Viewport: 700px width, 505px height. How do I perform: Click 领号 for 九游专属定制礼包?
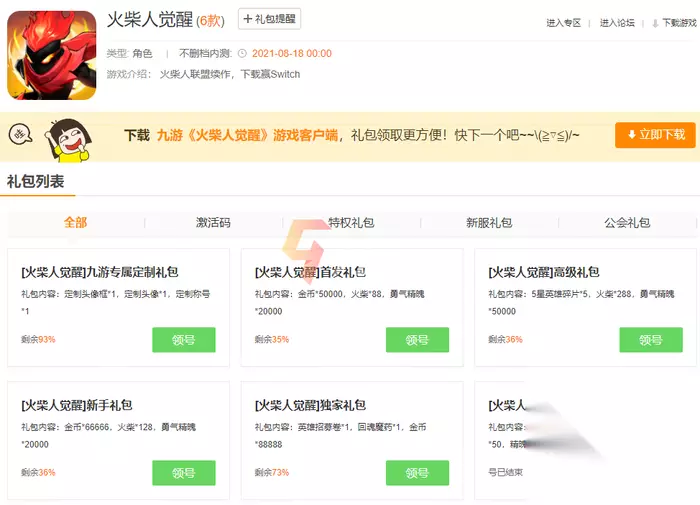coord(183,340)
